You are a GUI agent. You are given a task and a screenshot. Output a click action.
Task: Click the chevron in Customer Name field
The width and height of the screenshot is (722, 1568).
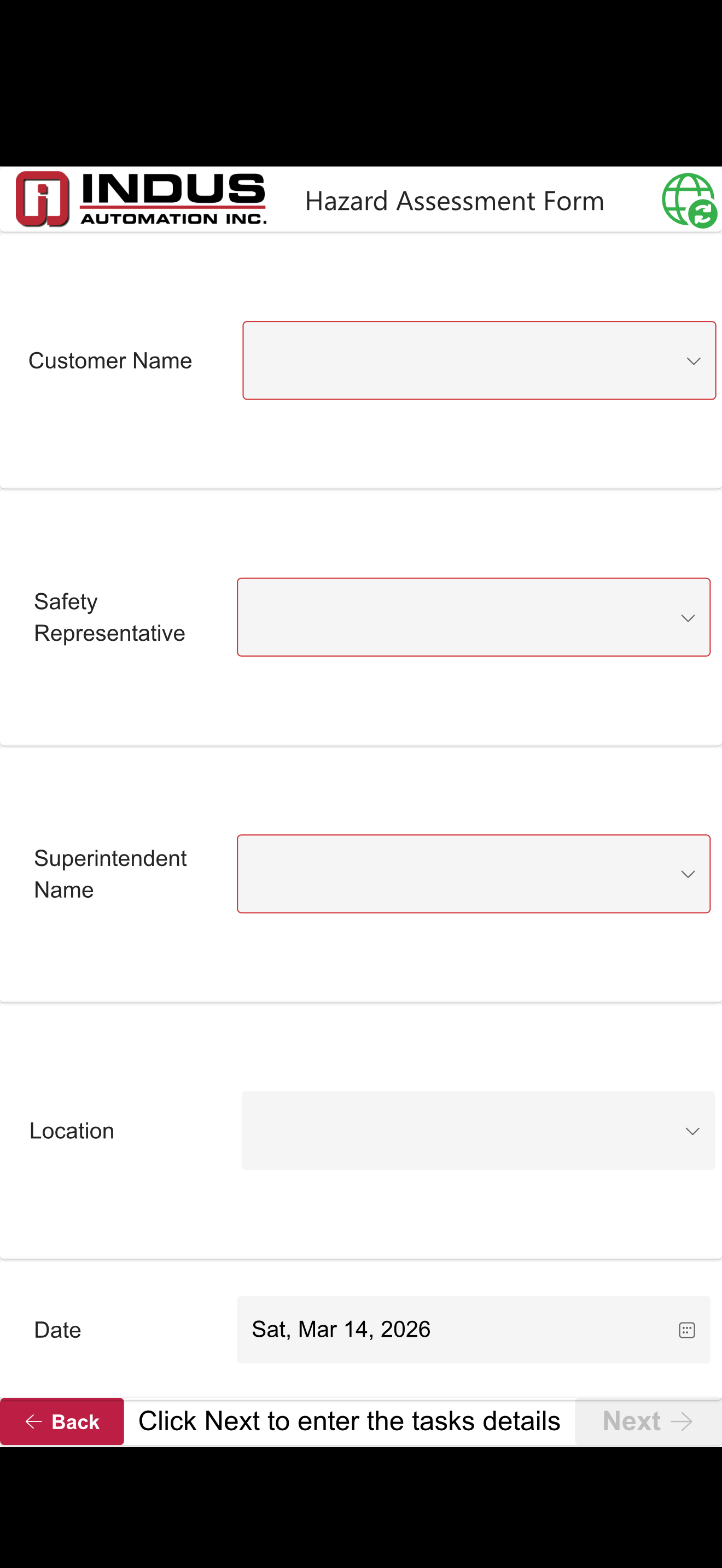click(x=694, y=361)
